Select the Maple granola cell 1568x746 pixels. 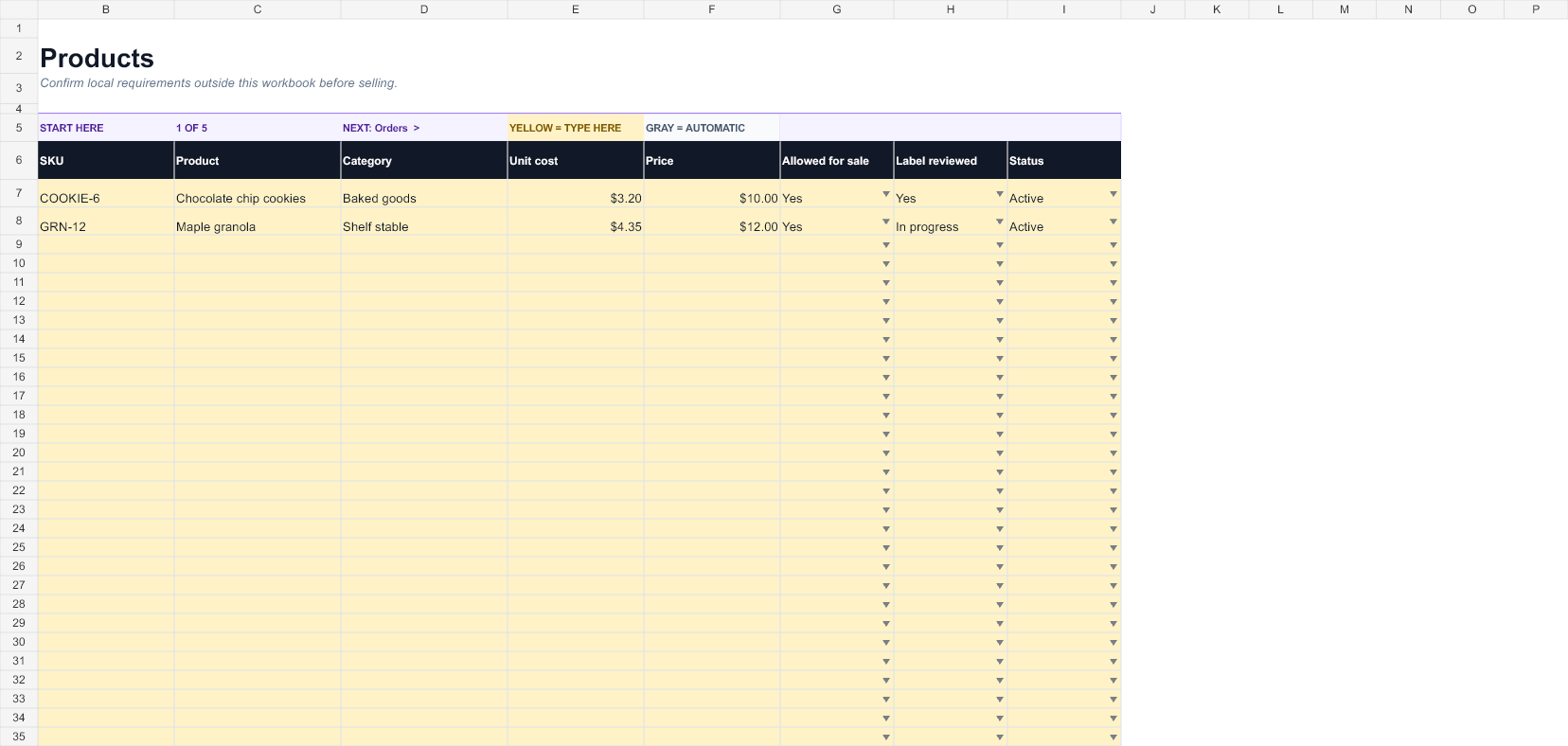[x=258, y=222]
